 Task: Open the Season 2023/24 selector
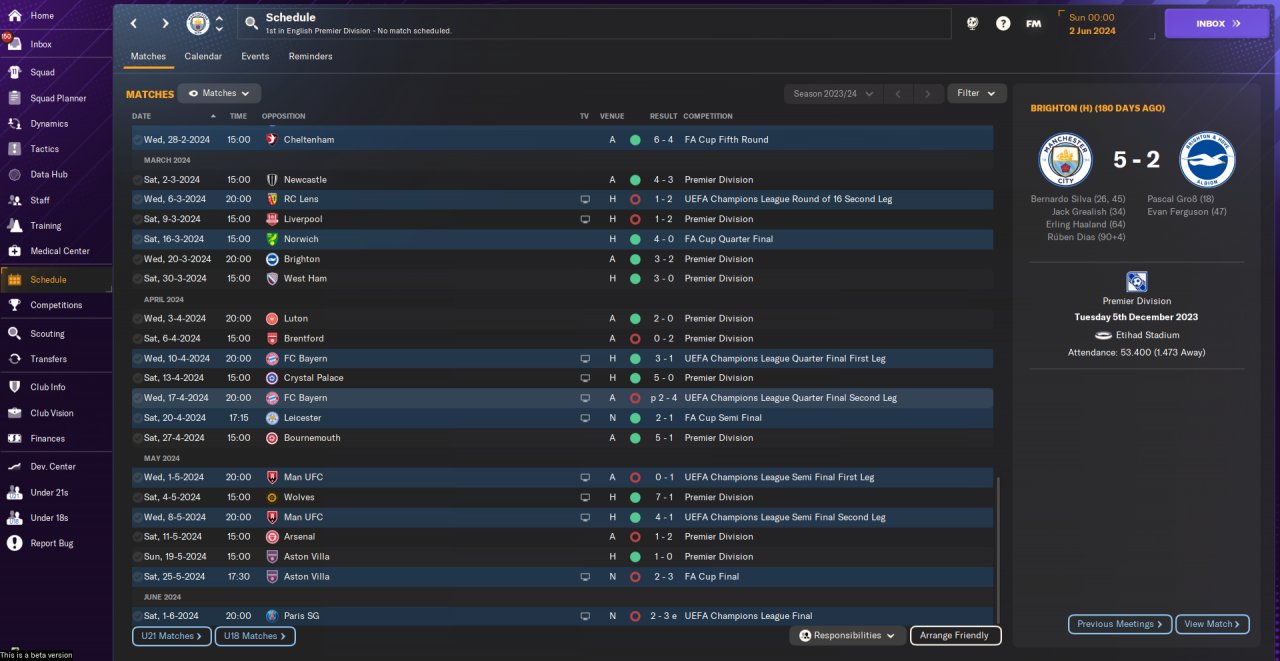tap(832, 94)
